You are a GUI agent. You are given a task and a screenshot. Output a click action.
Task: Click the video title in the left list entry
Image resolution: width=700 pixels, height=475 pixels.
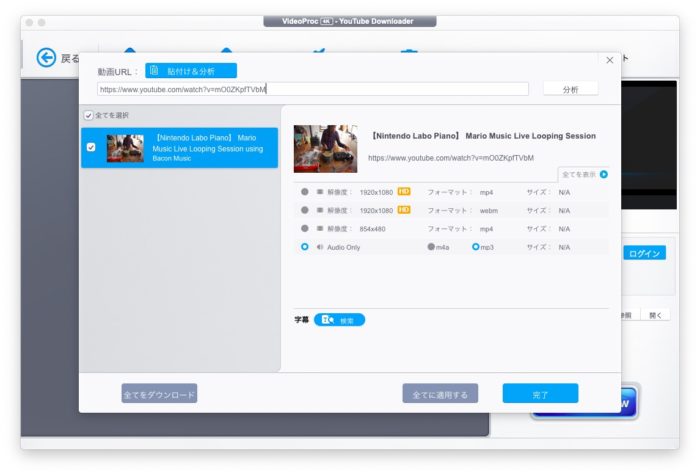click(x=208, y=148)
